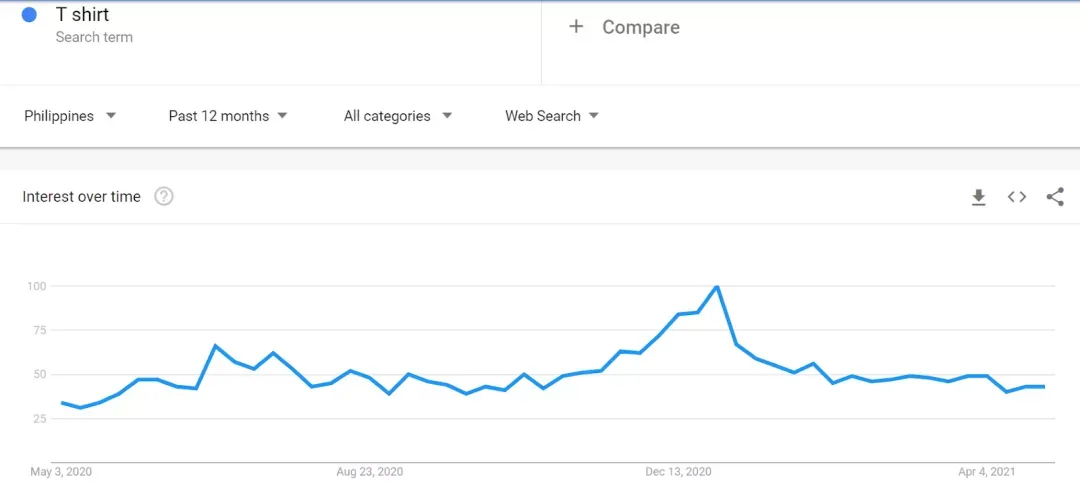Open the embed code icon

(x=1017, y=197)
